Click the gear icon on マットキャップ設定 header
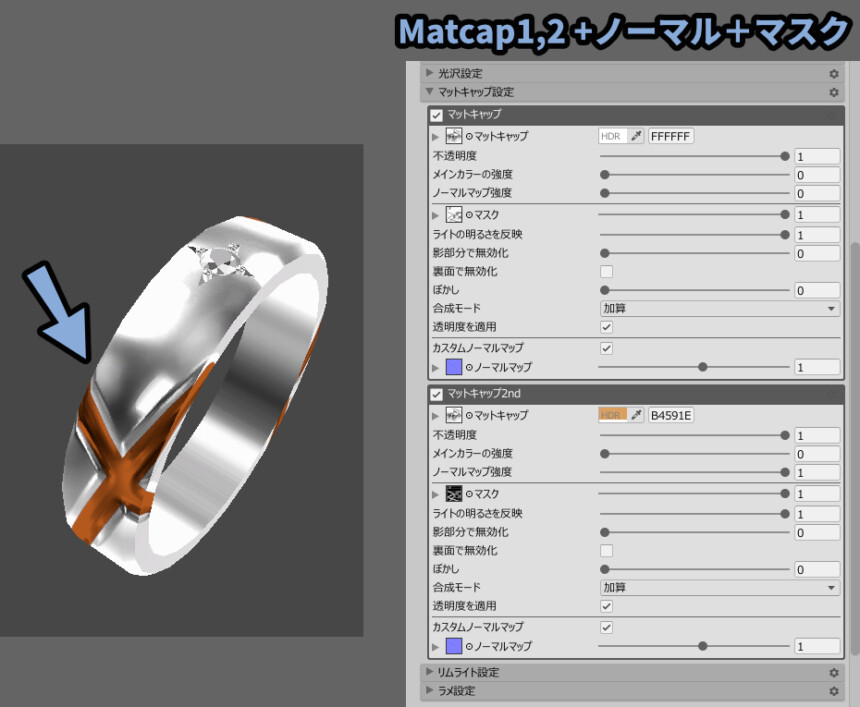 click(833, 92)
